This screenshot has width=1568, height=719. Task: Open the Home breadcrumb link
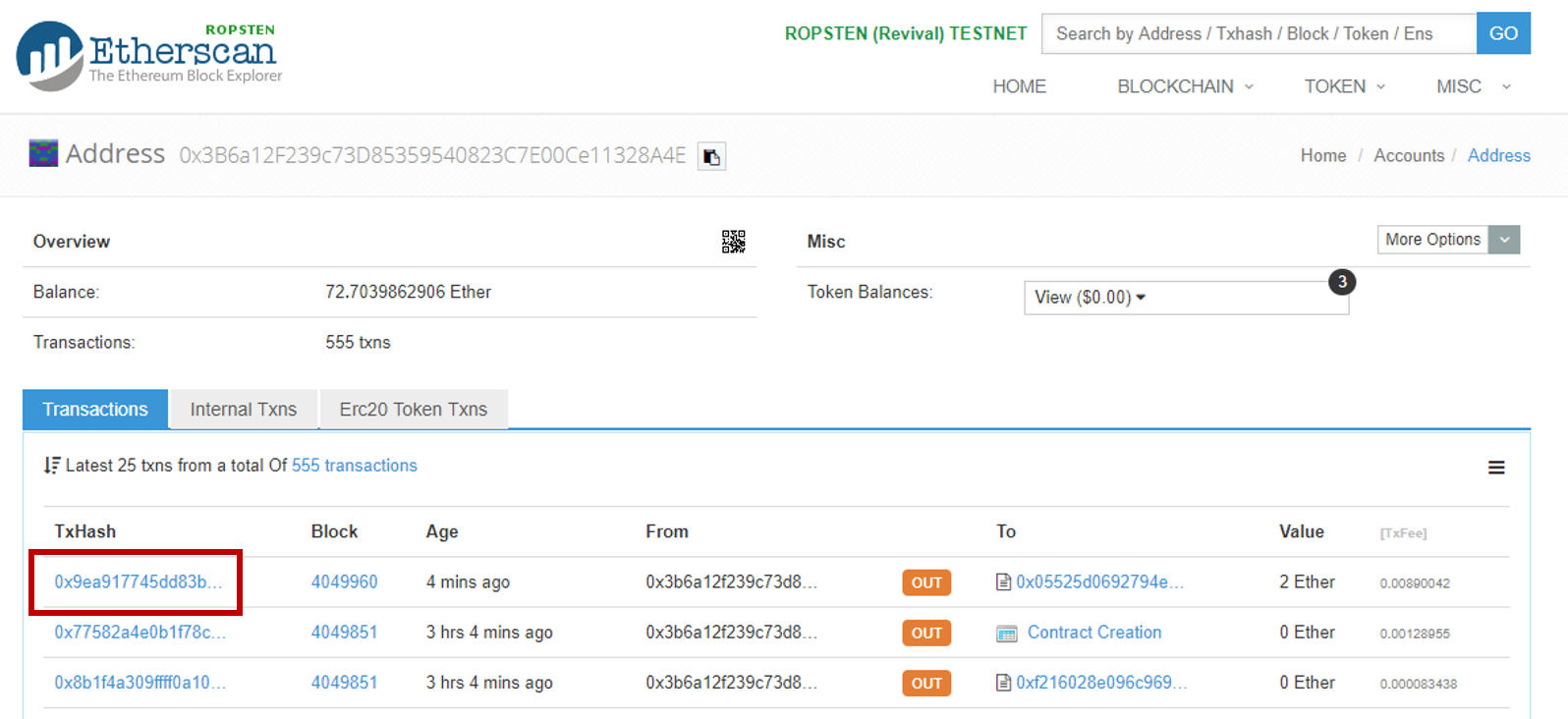pos(1323,155)
